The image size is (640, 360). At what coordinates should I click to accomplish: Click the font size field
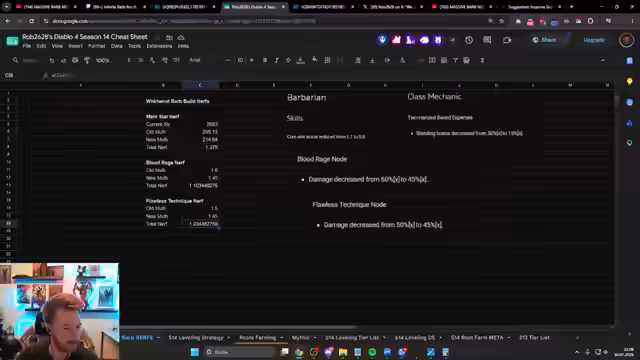click(240, 60)
